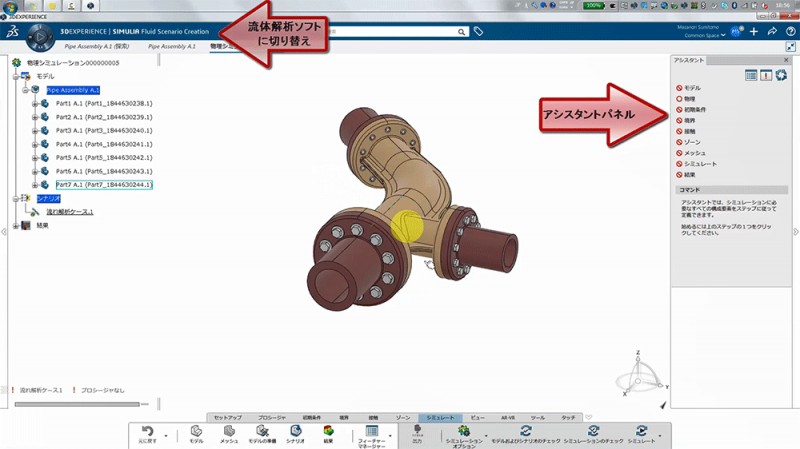This screenshot has width=800, height=449.
Task: Open the フィーチャーマネージャー icon
Action: click(x=372, y=431)
